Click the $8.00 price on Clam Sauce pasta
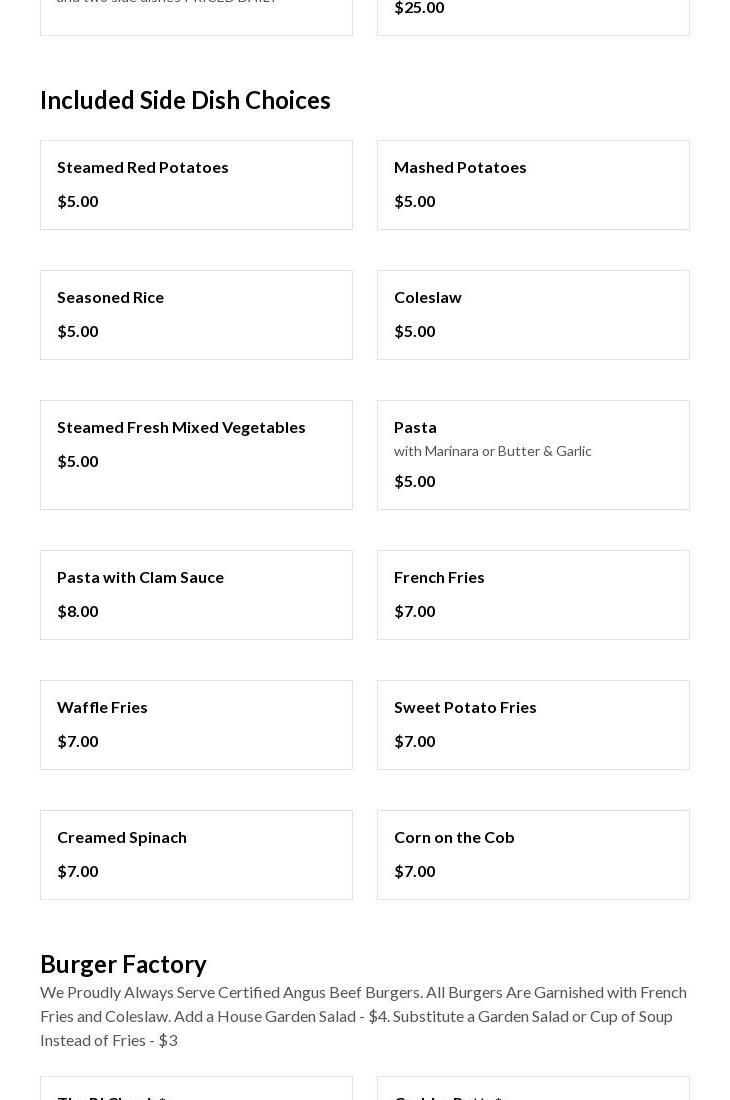The width and height of the screenshot is (730, 1100). [78, 611]
